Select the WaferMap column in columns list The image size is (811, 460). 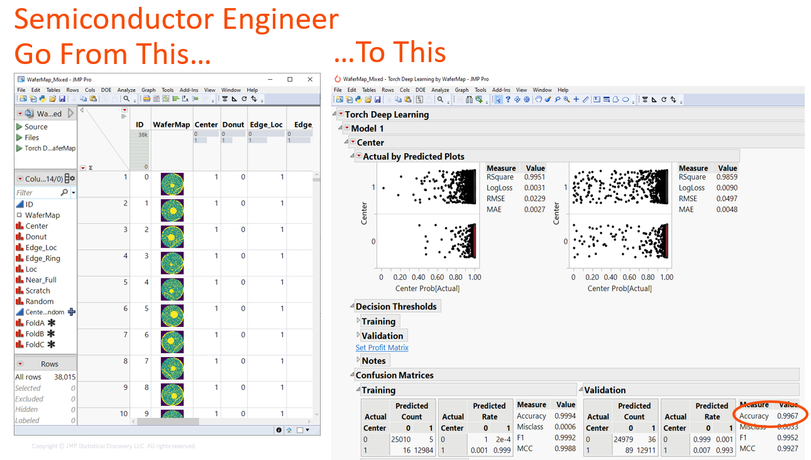(x=42, y=215)
